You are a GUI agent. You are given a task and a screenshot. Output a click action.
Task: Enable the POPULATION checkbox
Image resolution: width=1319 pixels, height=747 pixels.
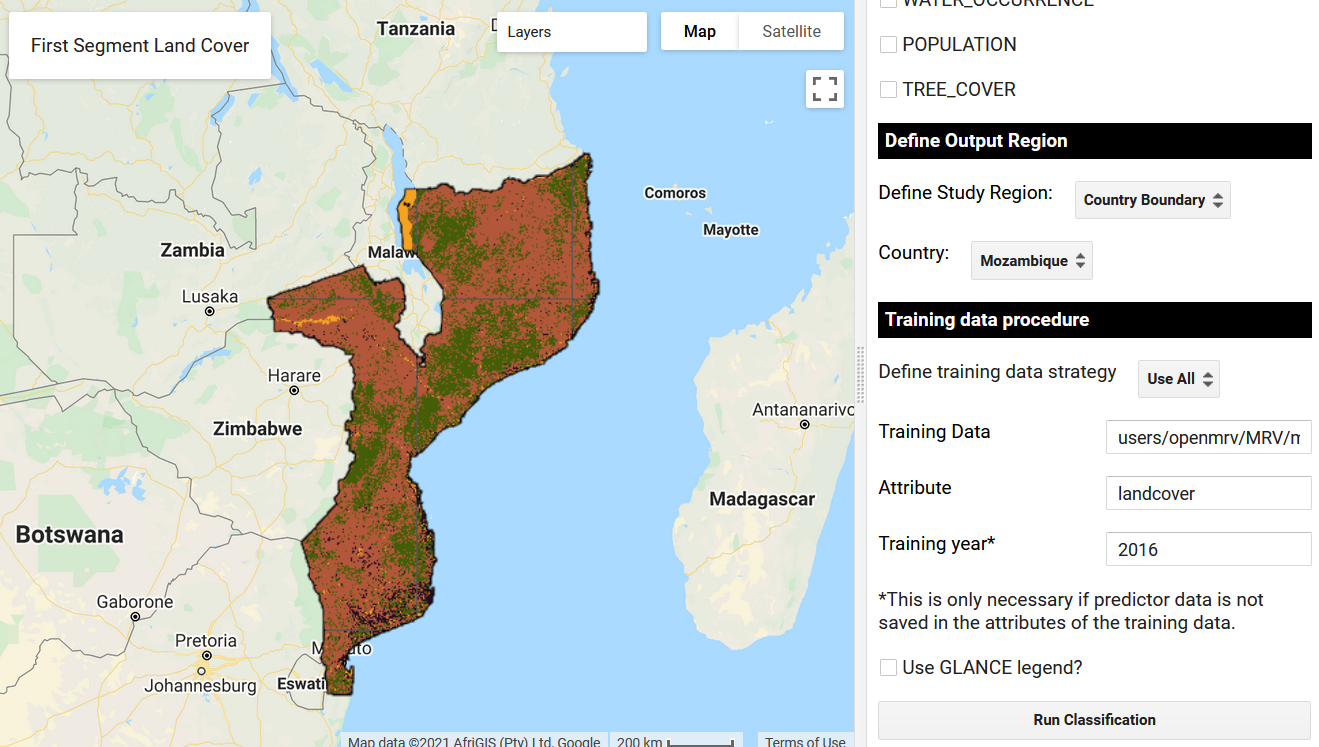pyautogui.click(x=888, y=45)
